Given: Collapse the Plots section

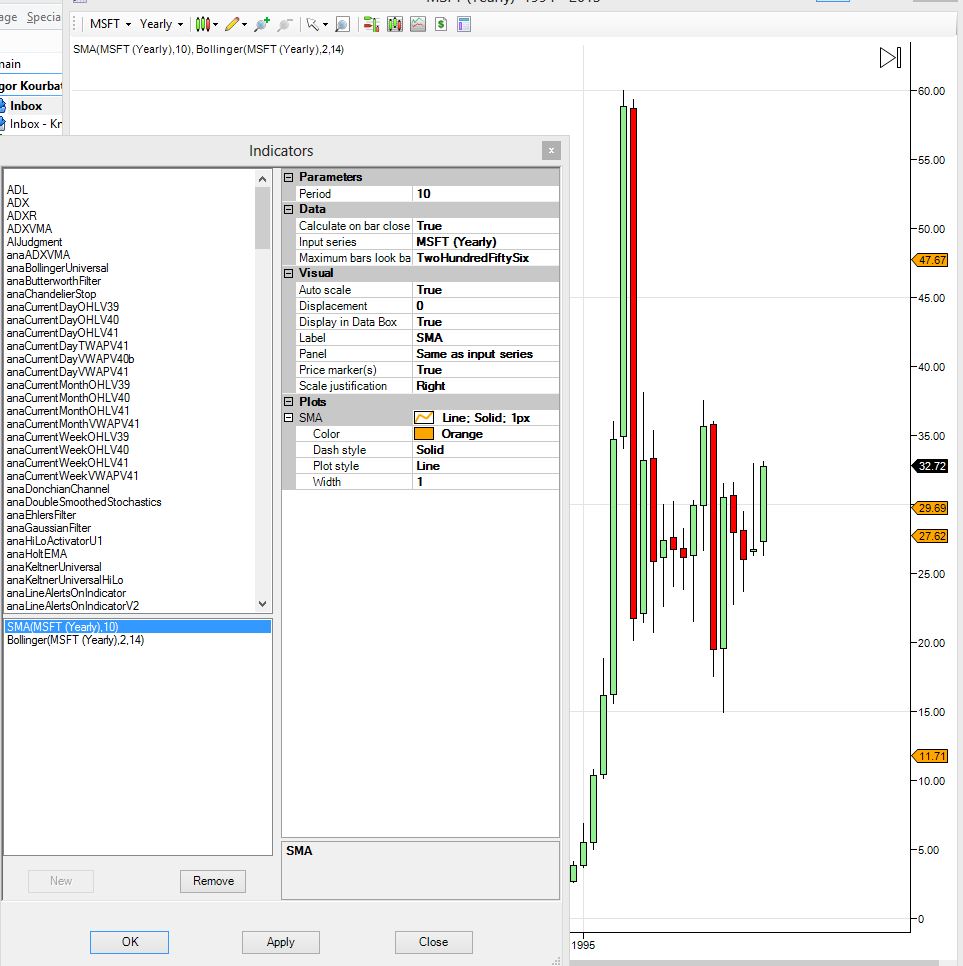Looking at the screenshot, I should click(288, 402).
